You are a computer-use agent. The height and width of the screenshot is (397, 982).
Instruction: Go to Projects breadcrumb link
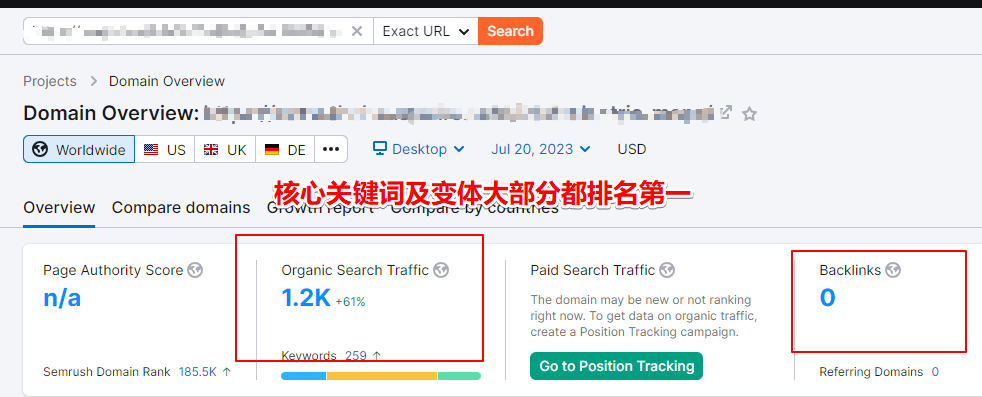click(x=49, y=81)
